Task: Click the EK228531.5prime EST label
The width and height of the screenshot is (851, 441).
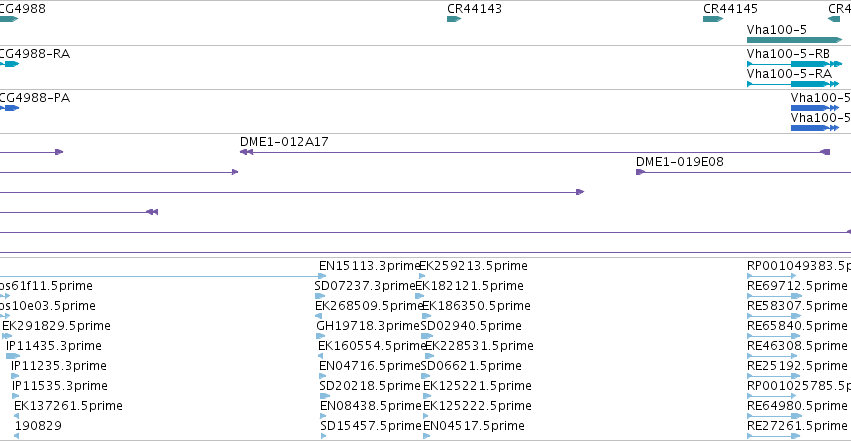Action: 479,346
